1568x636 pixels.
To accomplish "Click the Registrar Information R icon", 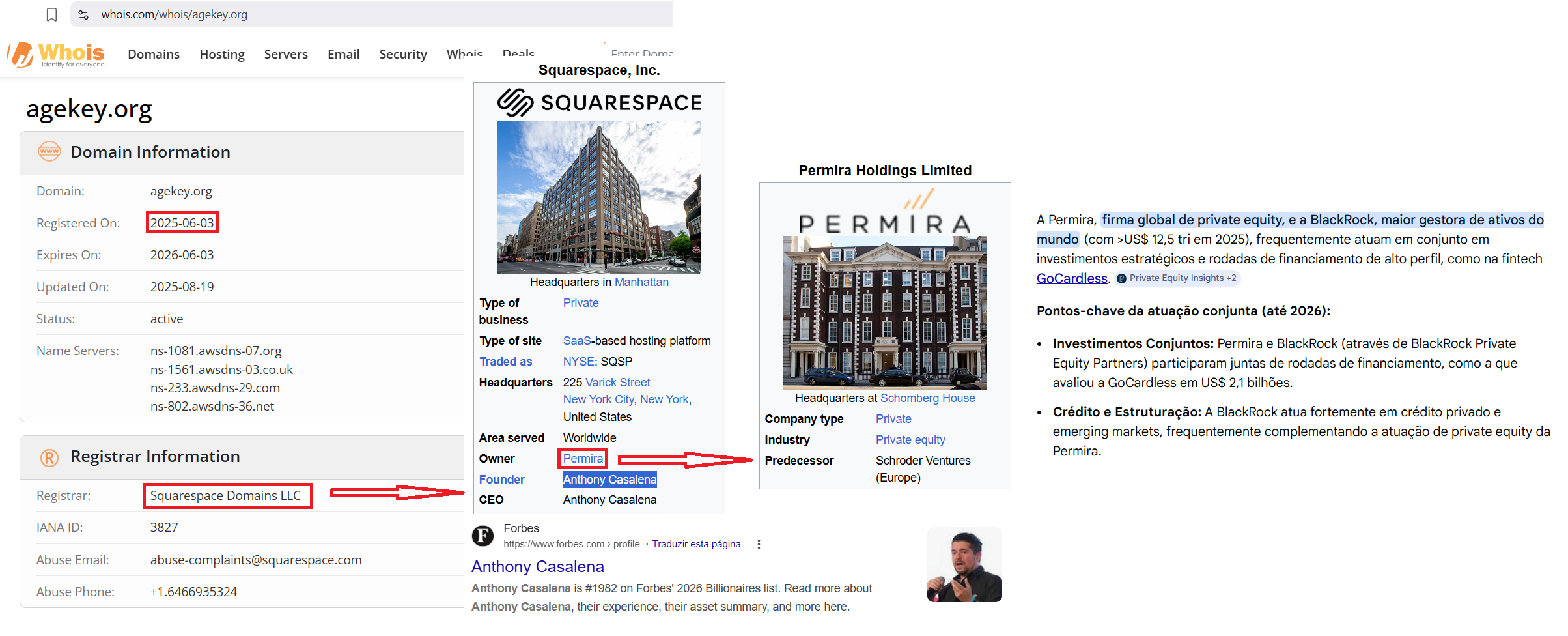I will [x=49, y=457].
